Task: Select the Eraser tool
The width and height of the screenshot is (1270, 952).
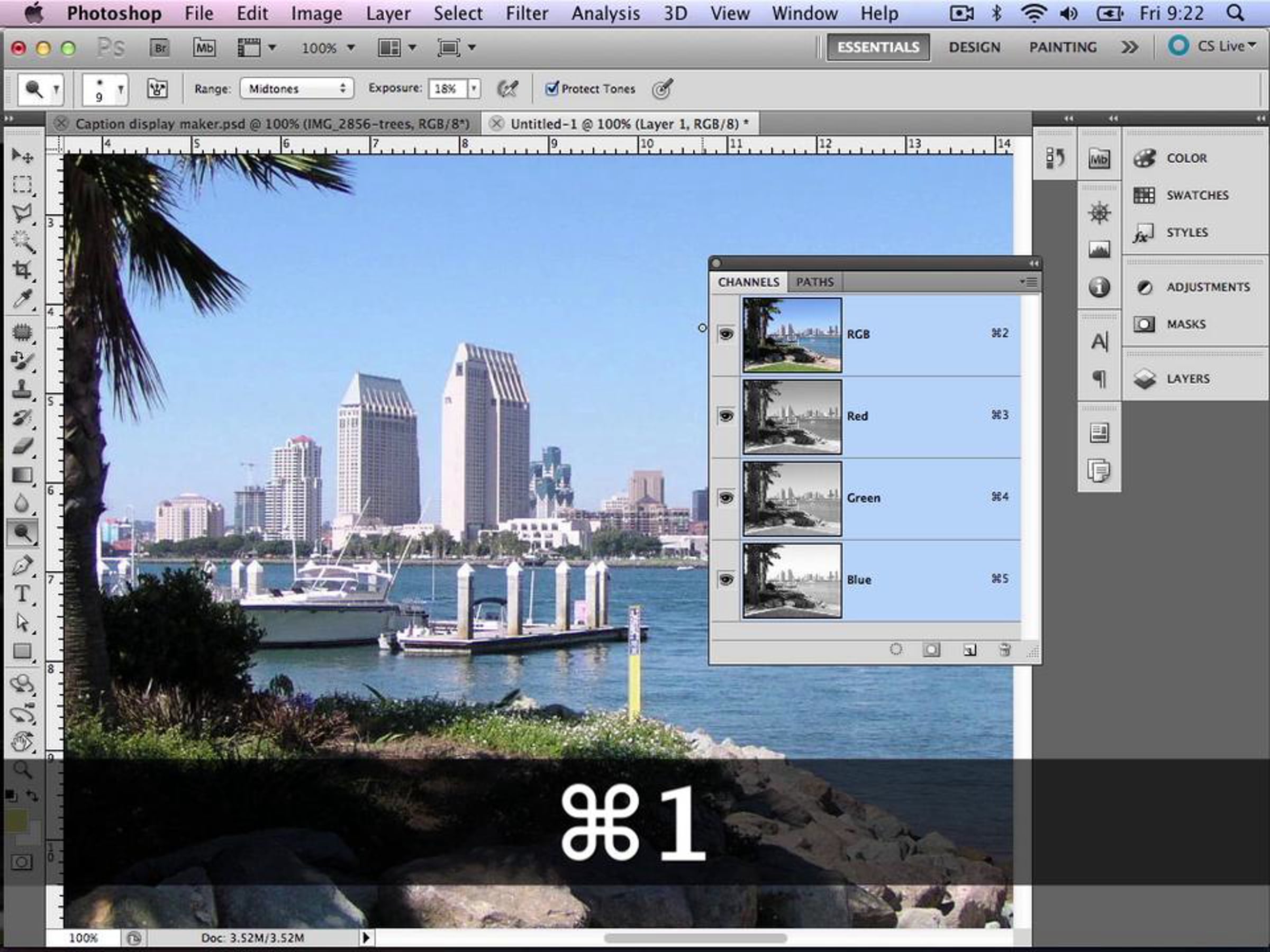Action: tap(22, 446)
